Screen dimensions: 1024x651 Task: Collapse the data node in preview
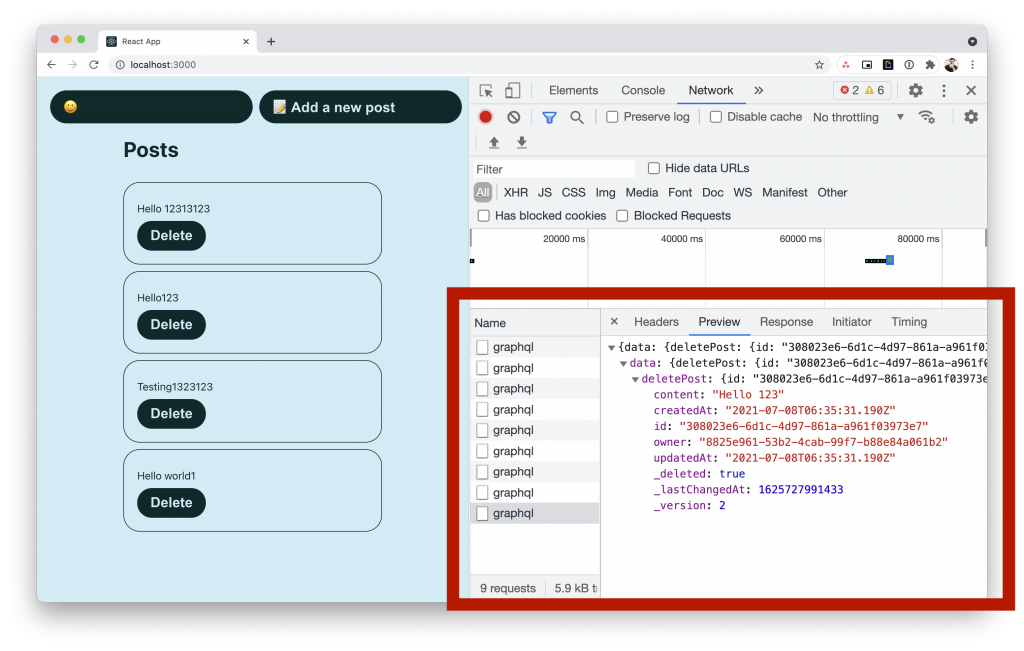click(623, 363)
